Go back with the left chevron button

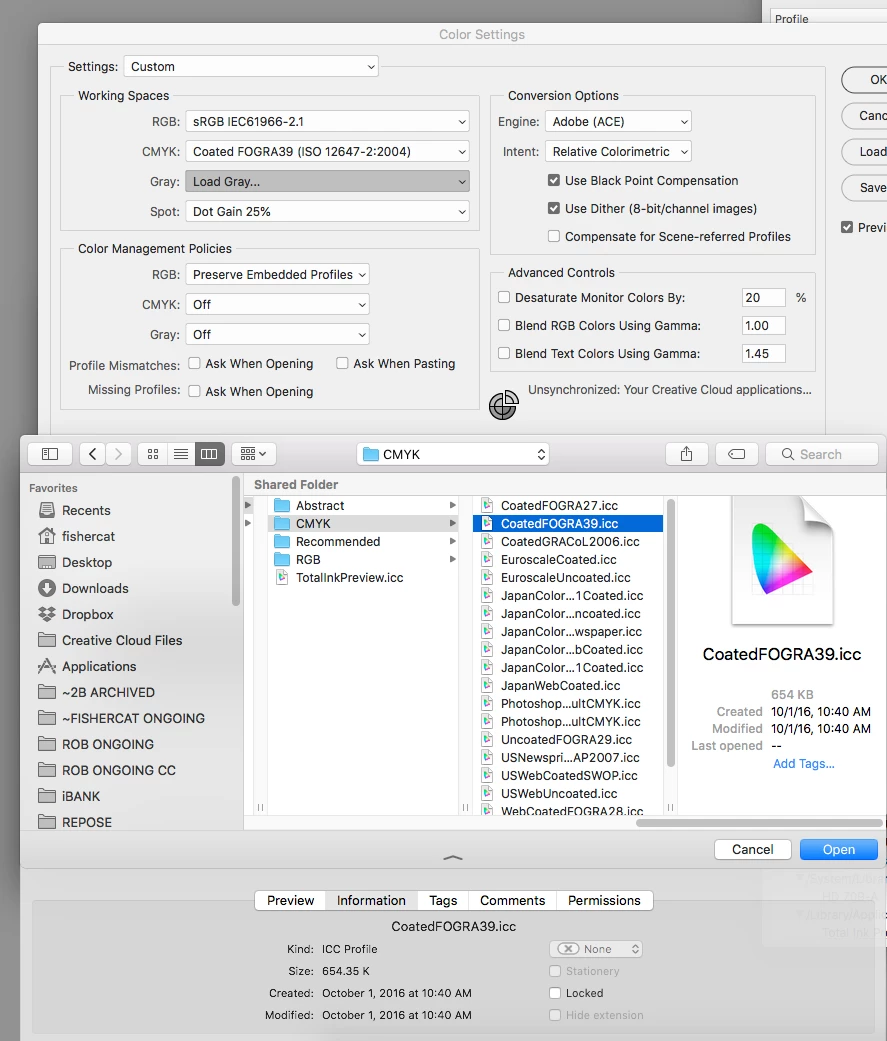click(93, 454)
